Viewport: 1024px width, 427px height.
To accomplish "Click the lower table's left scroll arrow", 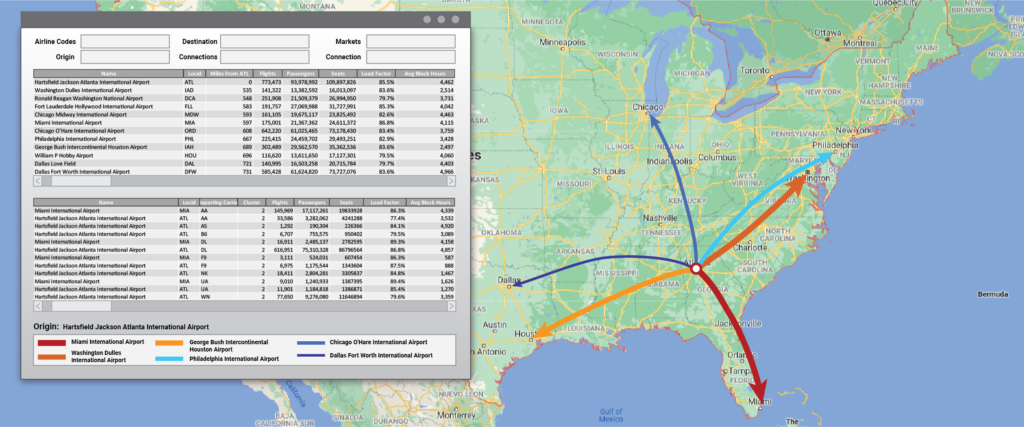I will [x=38, y=306].
